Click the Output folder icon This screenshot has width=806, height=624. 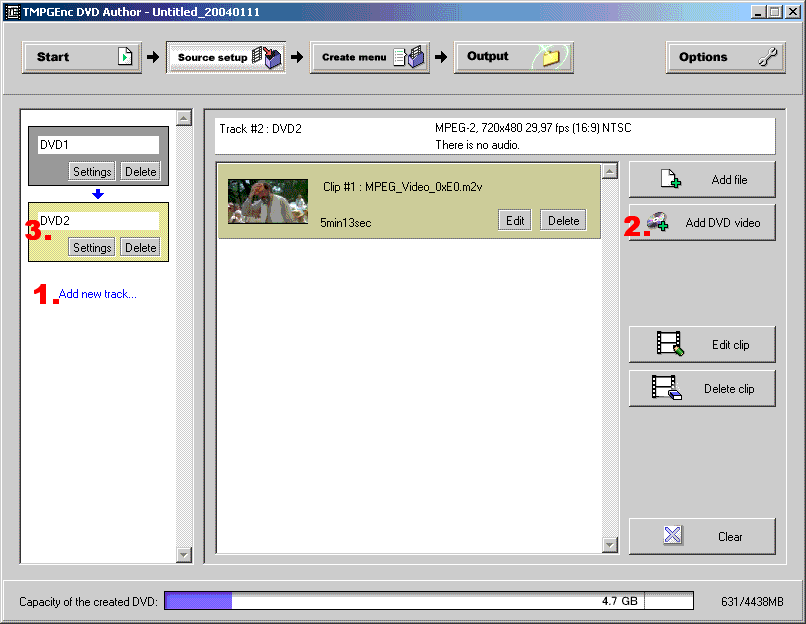click(551, 57)
